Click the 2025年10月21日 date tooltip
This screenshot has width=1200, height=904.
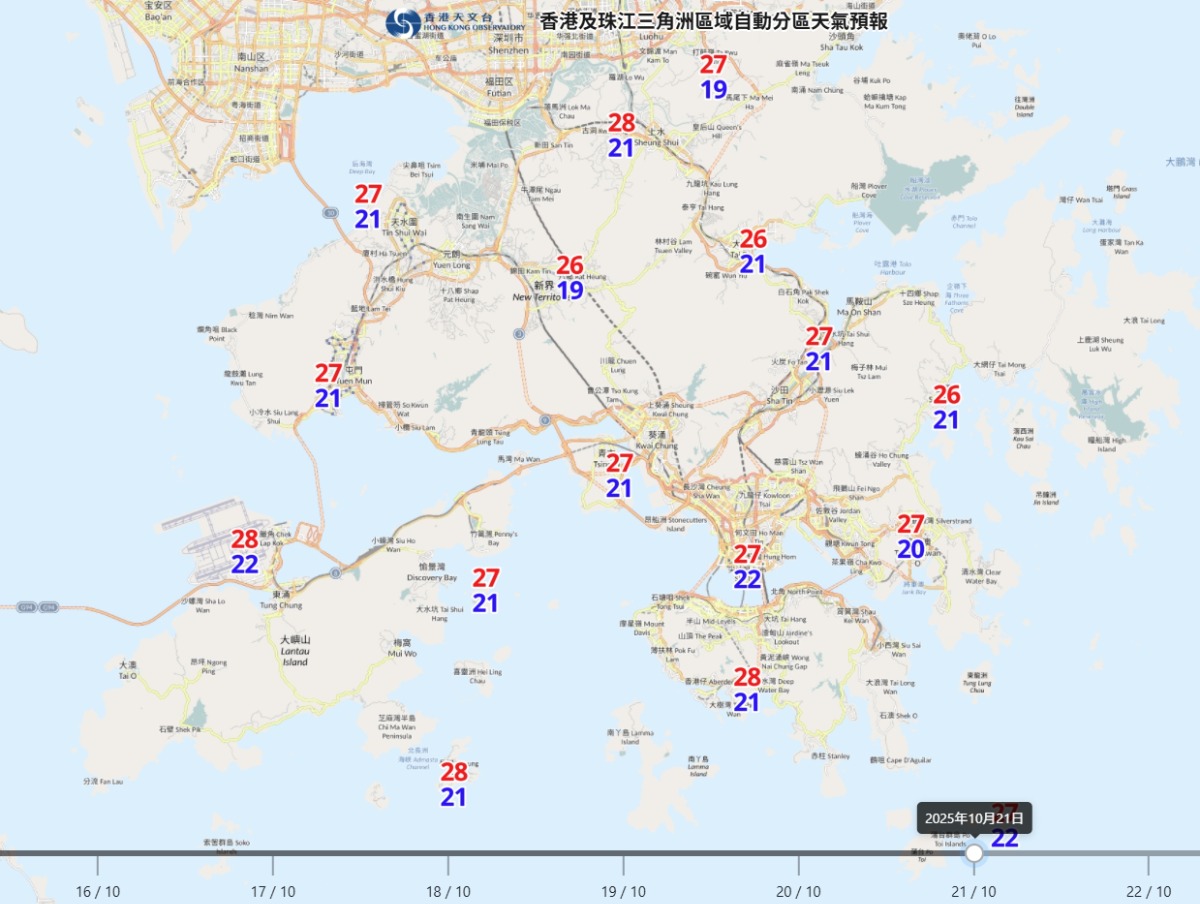point(974,817)
